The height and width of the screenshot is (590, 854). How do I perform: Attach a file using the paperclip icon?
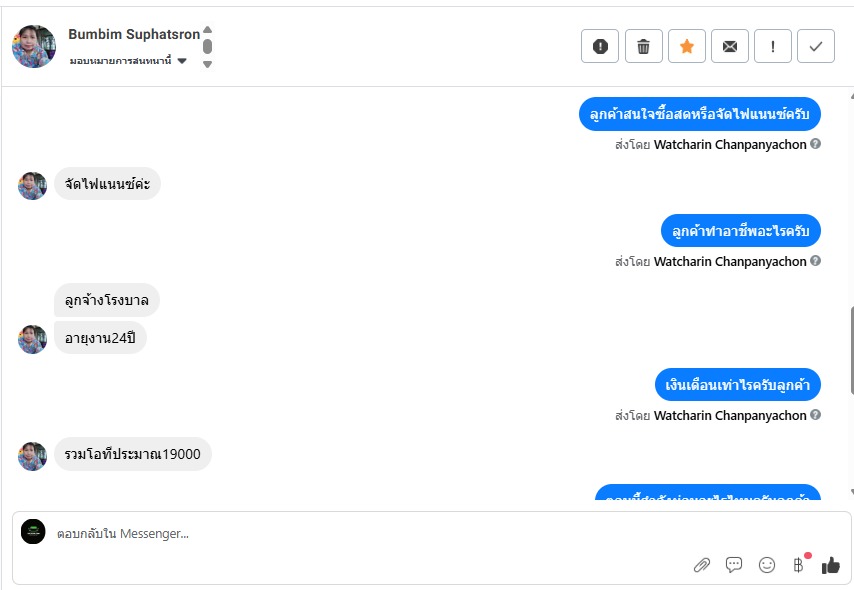(702, 565)
